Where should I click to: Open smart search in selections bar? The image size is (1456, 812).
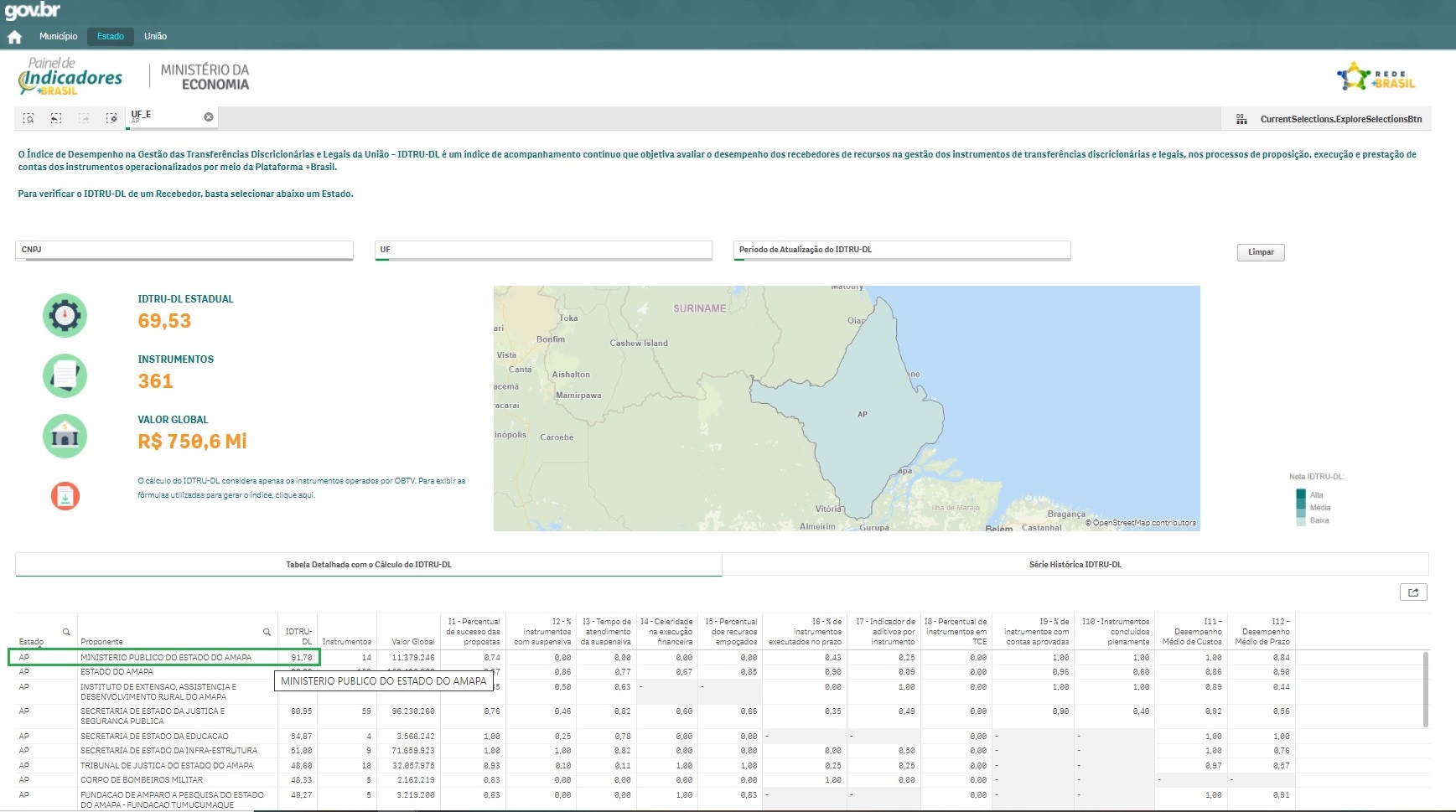point(28,118)
